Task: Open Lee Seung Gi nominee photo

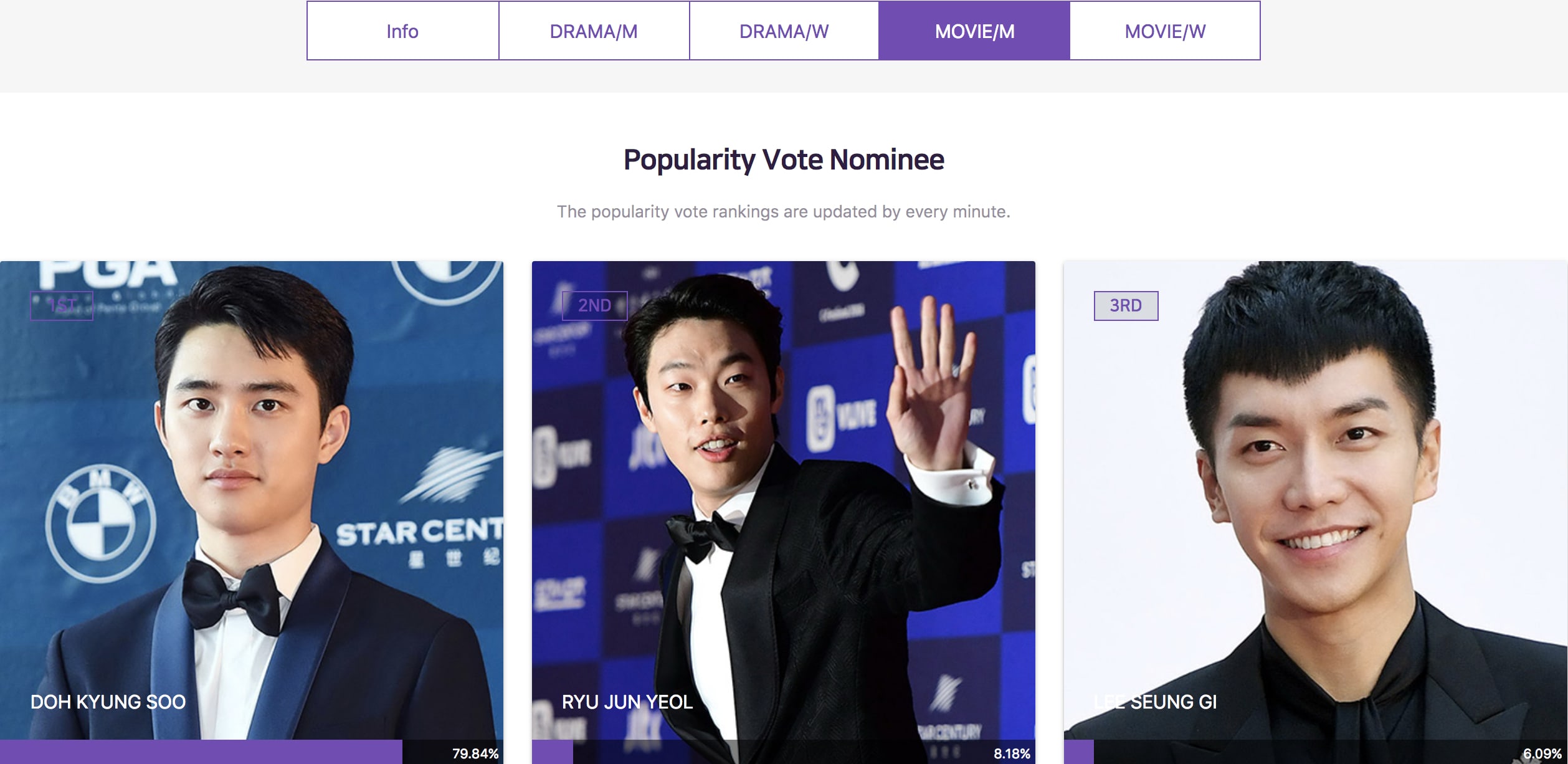Action: click(x=1316, y=500)
